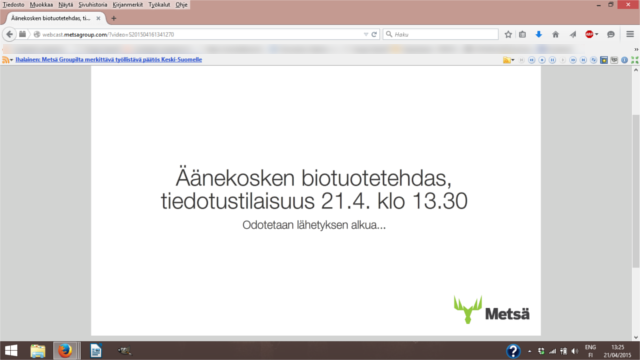Bookmark this page with the star icon
640x360 pixels.
coord(508,35)
